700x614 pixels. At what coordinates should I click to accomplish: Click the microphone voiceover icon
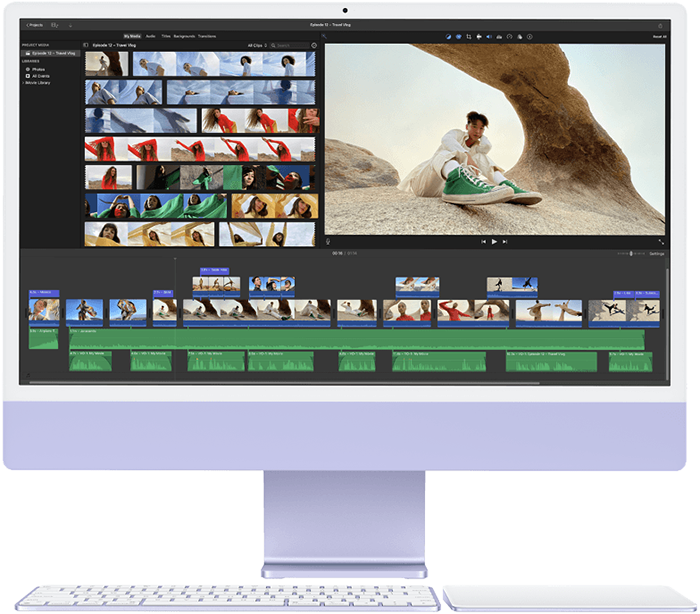328,241
